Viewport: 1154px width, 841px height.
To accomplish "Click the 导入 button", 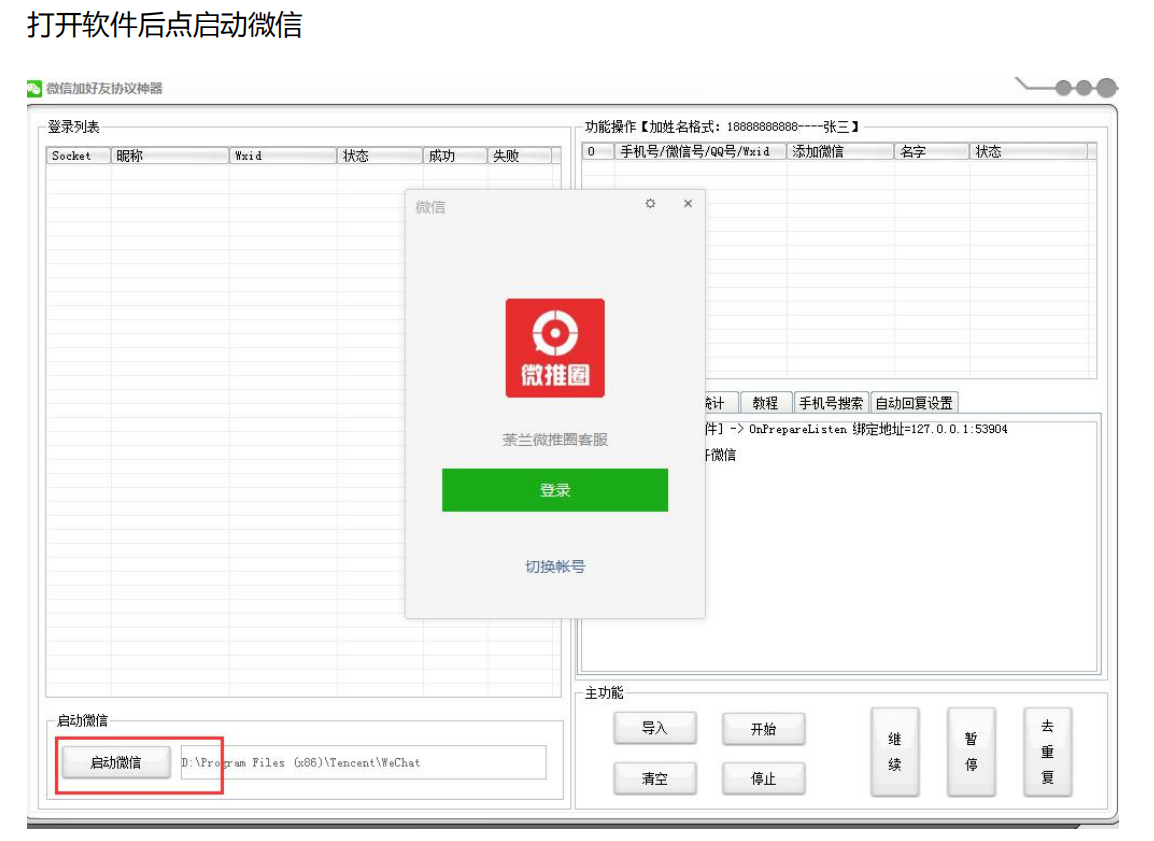I will (x=654, y=728).
